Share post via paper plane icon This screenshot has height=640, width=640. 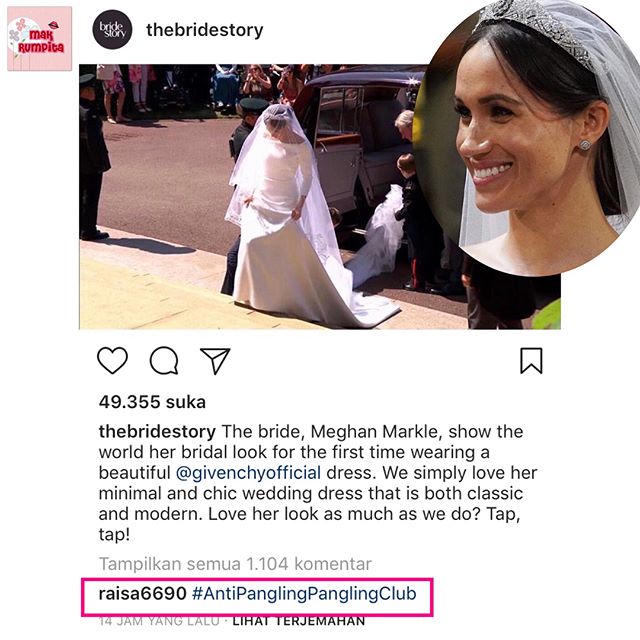215,361
